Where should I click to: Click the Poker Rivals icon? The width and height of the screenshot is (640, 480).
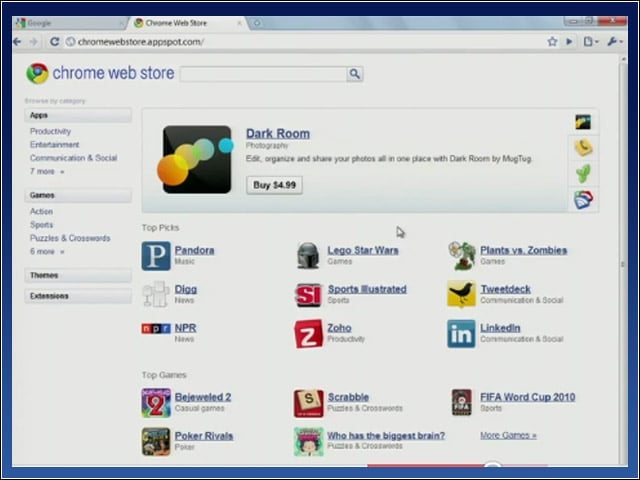coord(156,442)
